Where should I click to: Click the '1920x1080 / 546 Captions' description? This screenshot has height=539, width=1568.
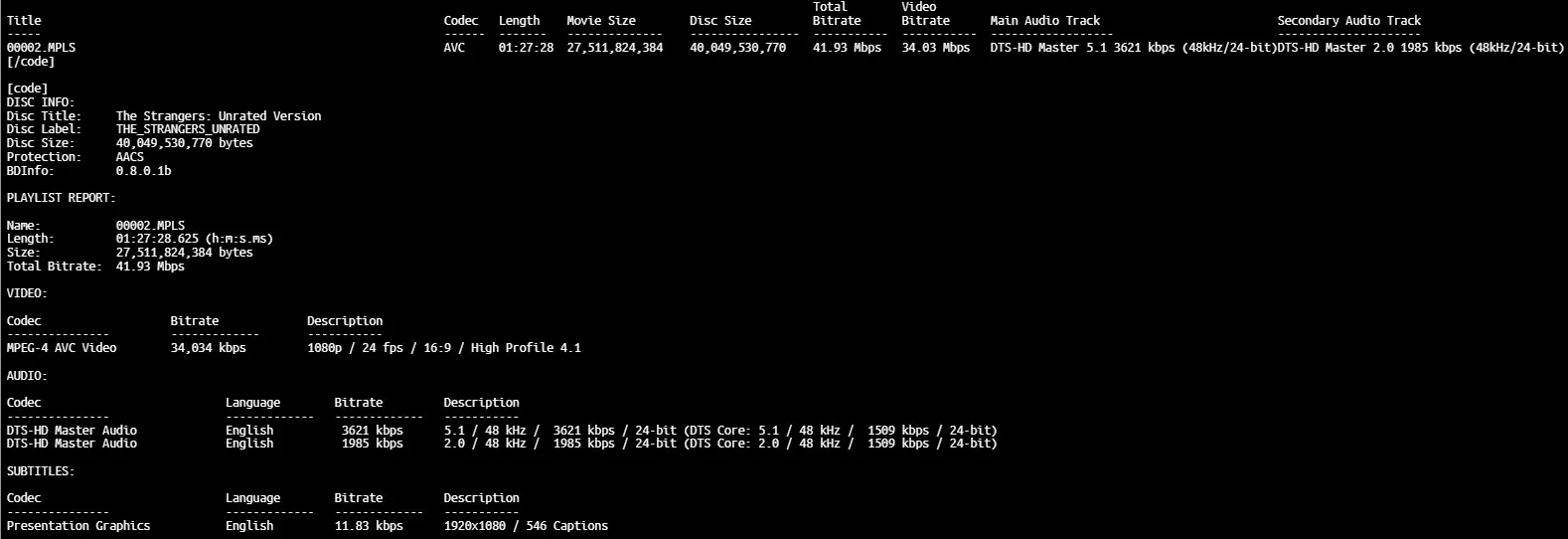pos(526,526)
